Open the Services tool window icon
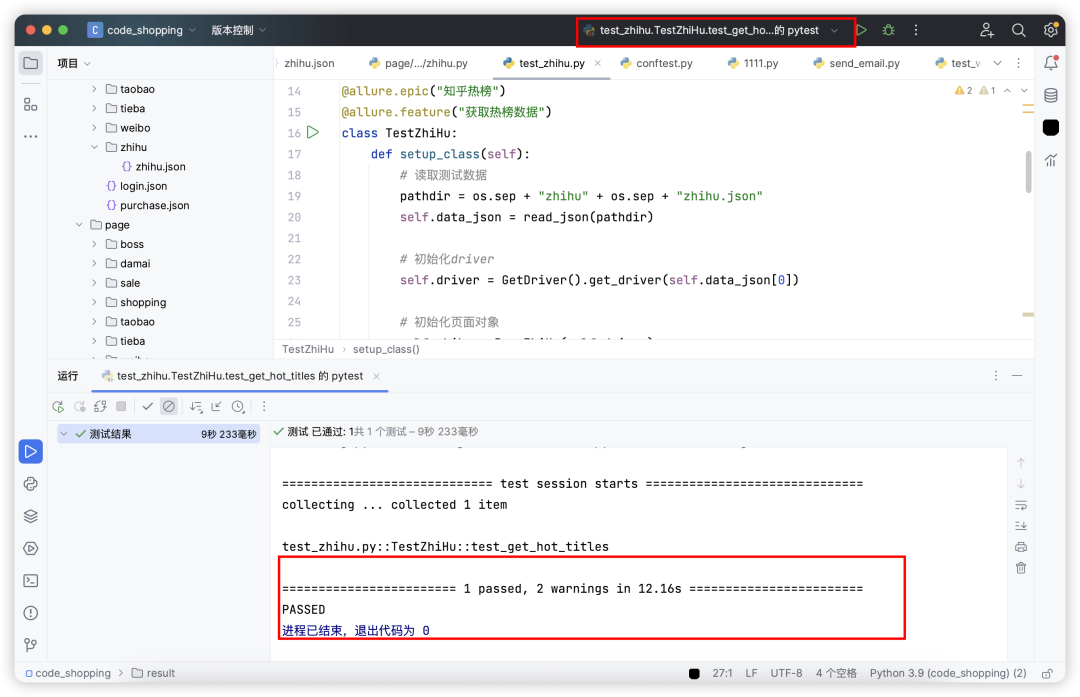 [30, 549]
